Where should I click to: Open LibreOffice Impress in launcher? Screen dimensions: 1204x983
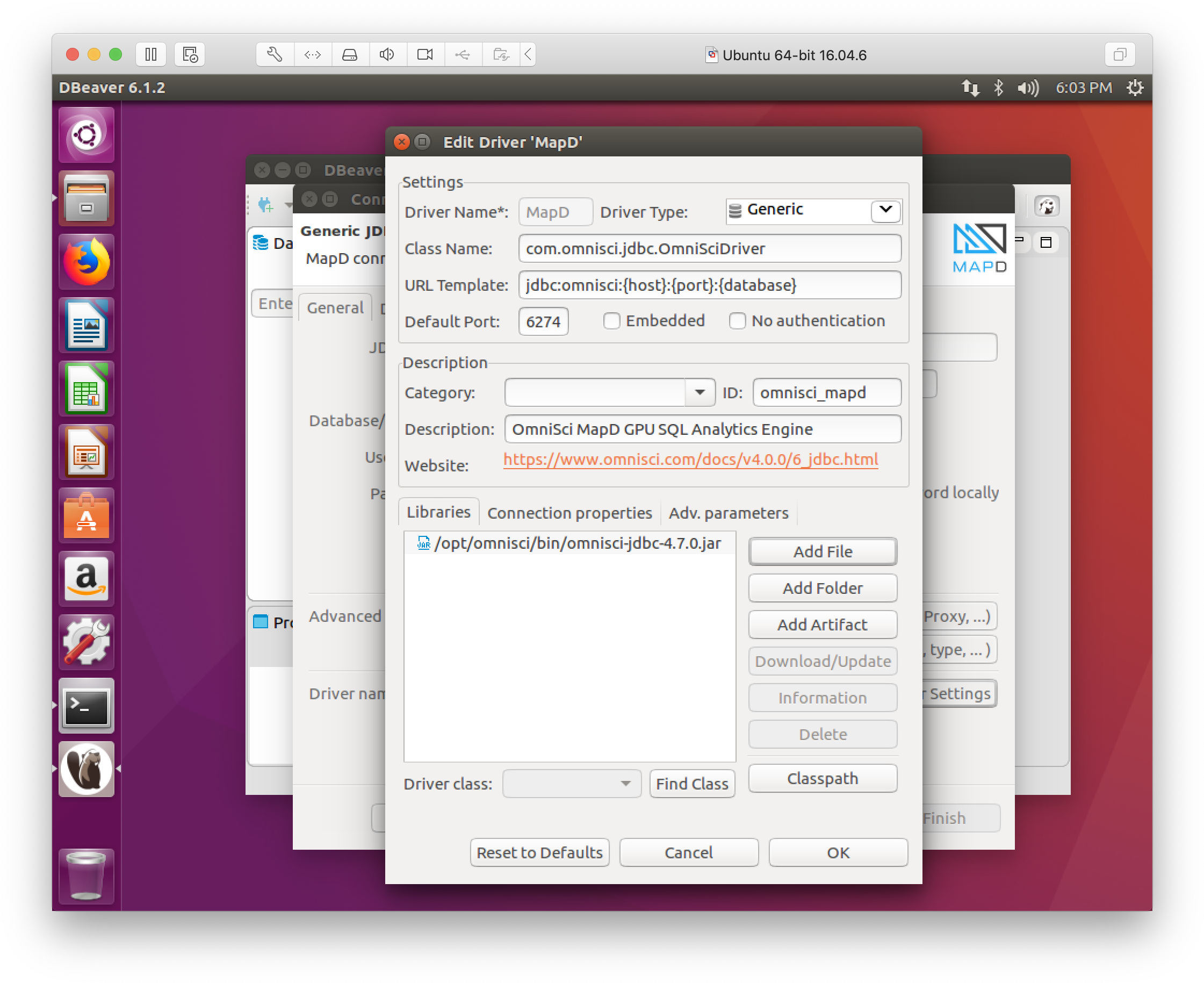pos(86,453)
